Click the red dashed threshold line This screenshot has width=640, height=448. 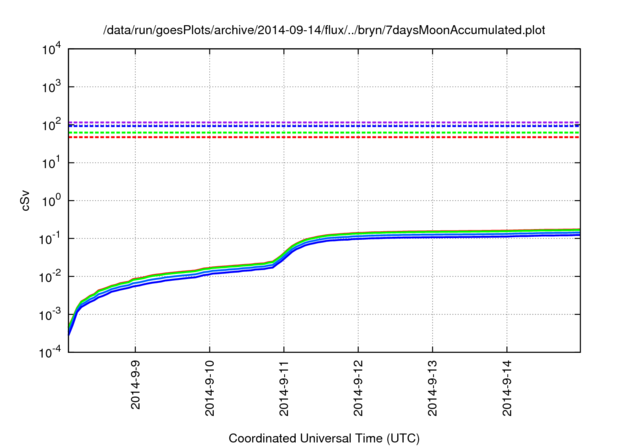[x=324, y=138]
